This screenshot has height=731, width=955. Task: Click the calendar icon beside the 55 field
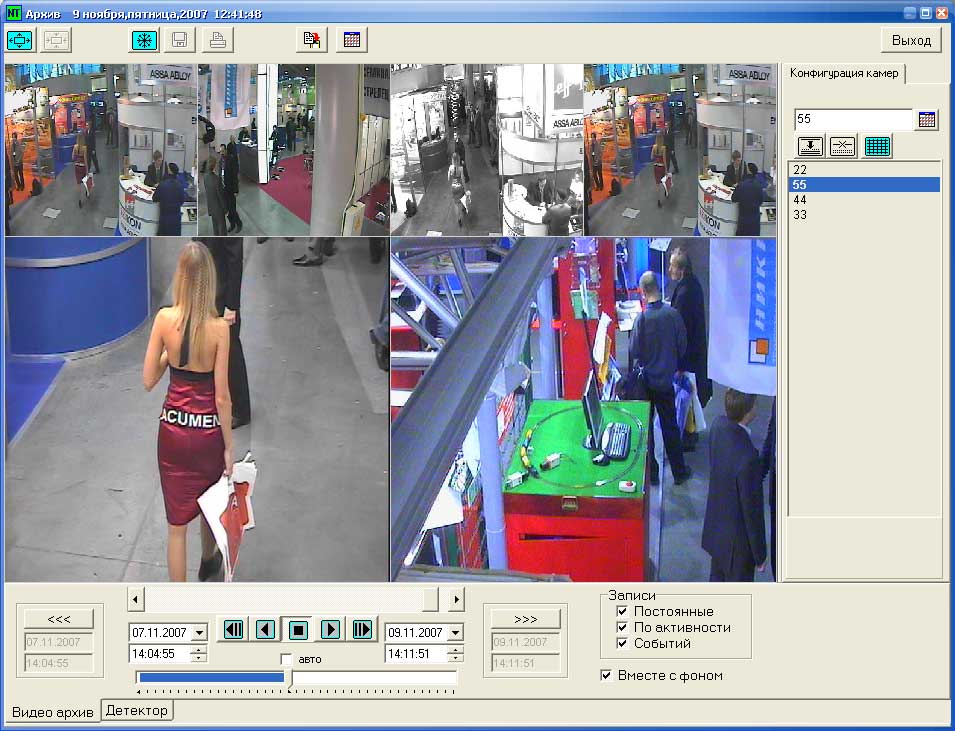coord(927,120)
